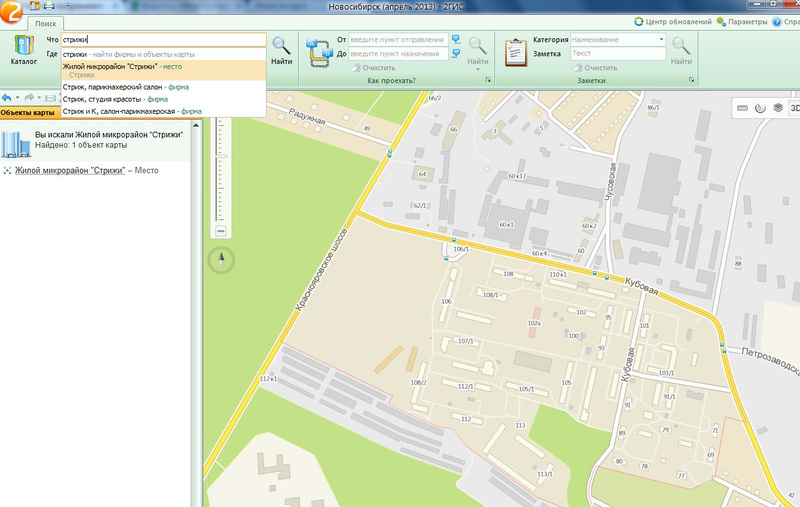
Task: Pick departure point on map icon
Action: pyautogui.click(x=456, y=40)
